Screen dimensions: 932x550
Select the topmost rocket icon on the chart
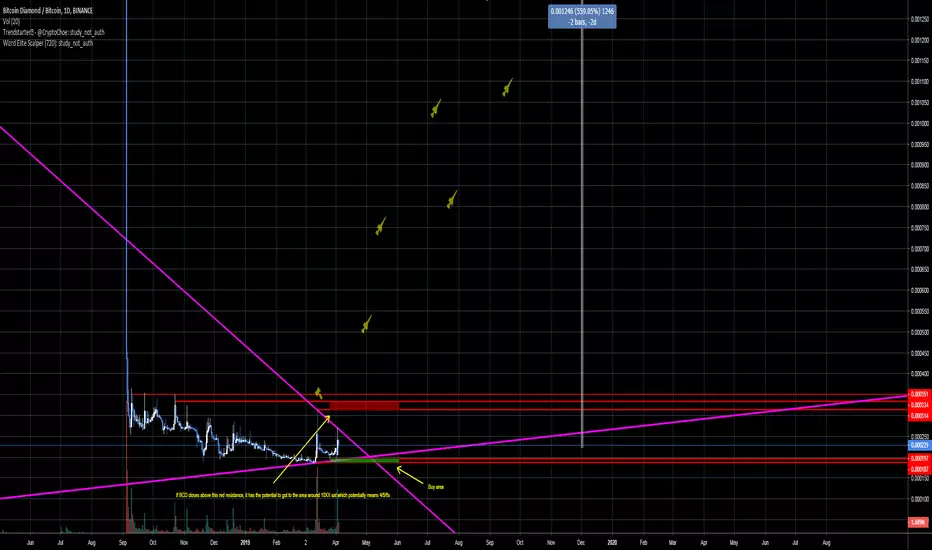507,87
